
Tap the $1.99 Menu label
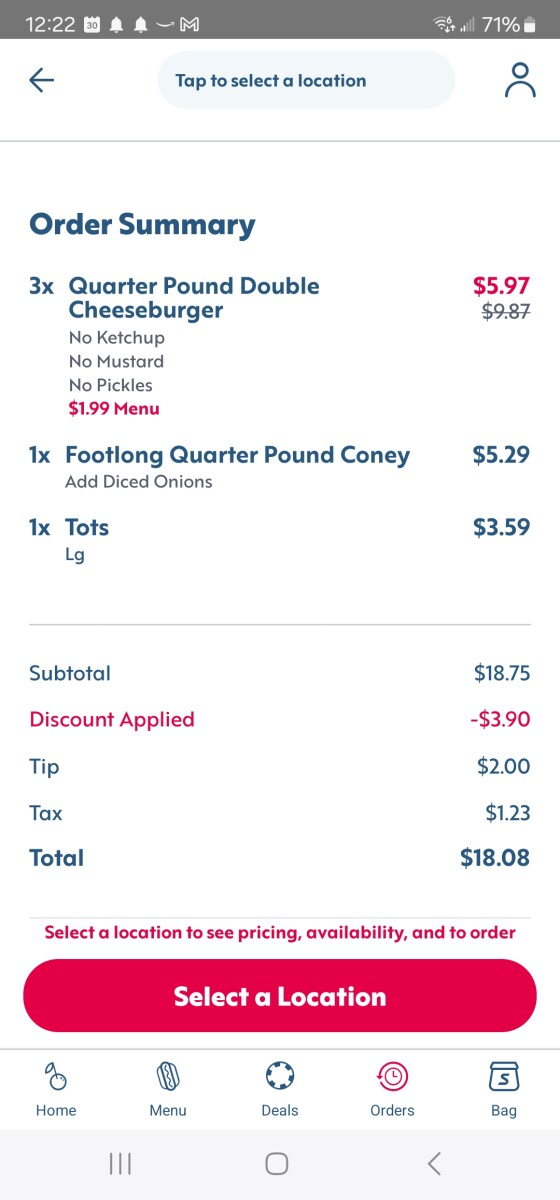point(114,408)
